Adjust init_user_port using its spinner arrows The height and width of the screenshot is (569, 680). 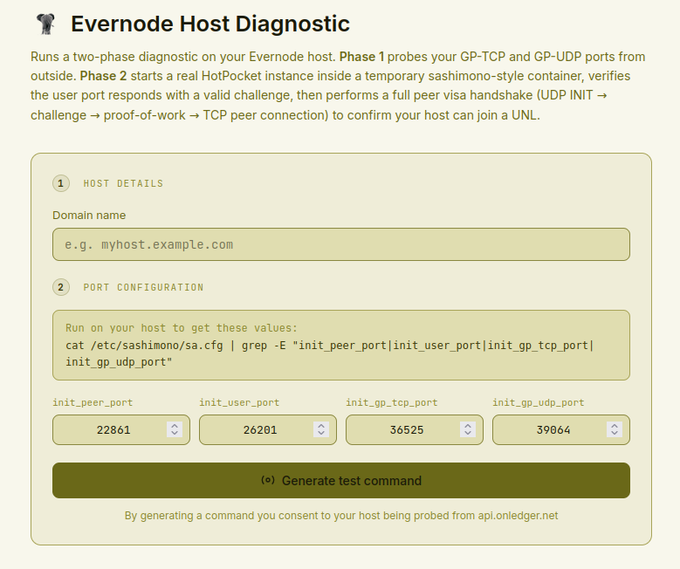(321, 429)
